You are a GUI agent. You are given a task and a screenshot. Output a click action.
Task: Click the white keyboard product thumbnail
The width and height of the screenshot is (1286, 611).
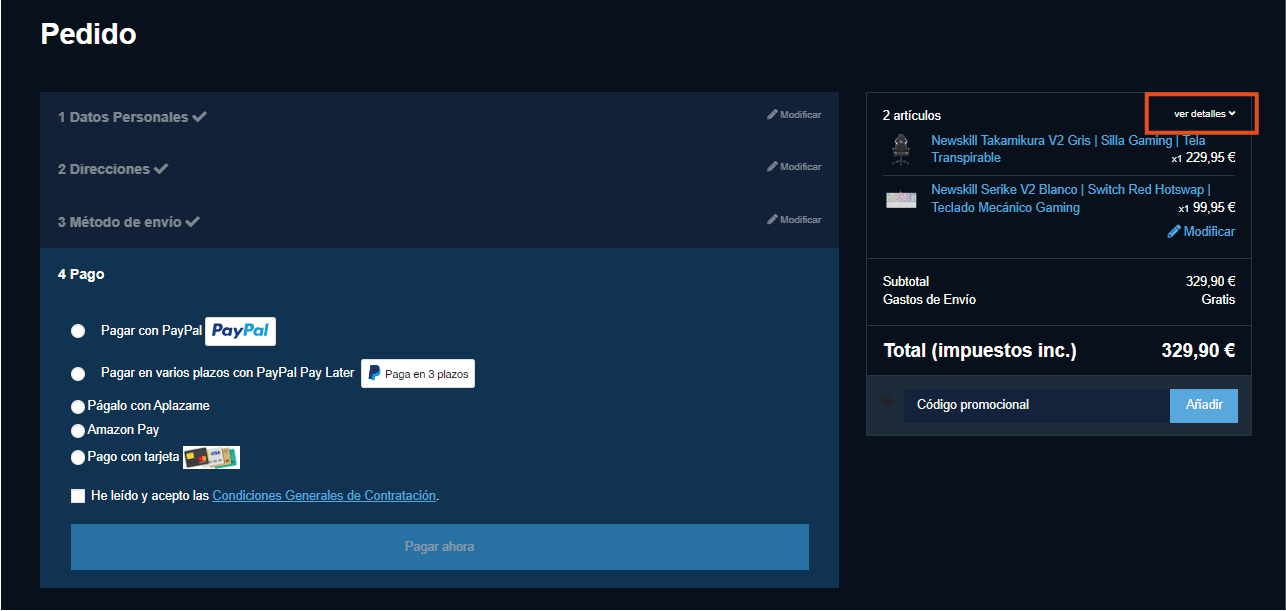[901, 199]
